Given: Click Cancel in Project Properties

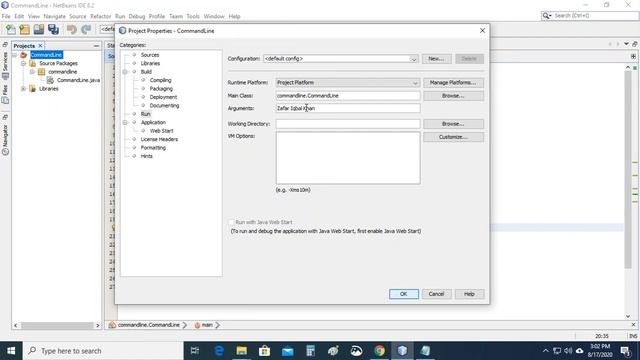Looking at the screenshot, I should click(x=436, y=294).
